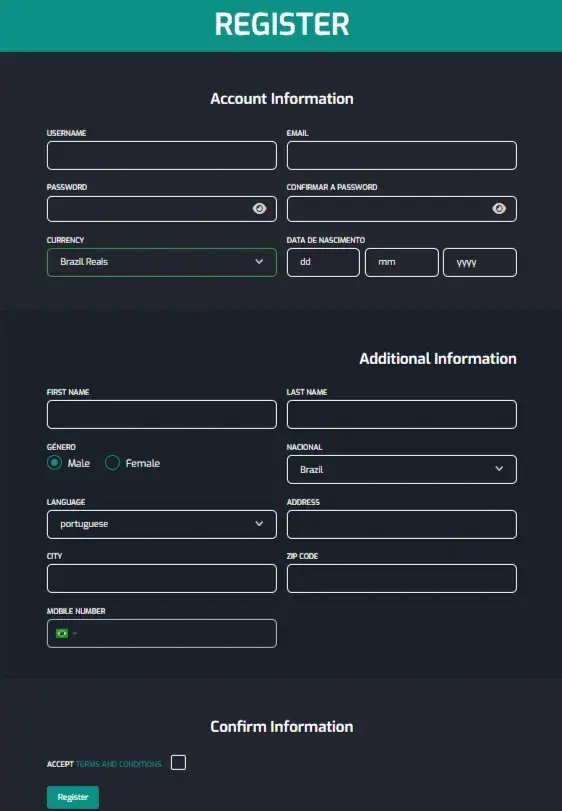Select the Female gender radio button
The width and height of the screenshot is (562, 811).
[112, 462]
